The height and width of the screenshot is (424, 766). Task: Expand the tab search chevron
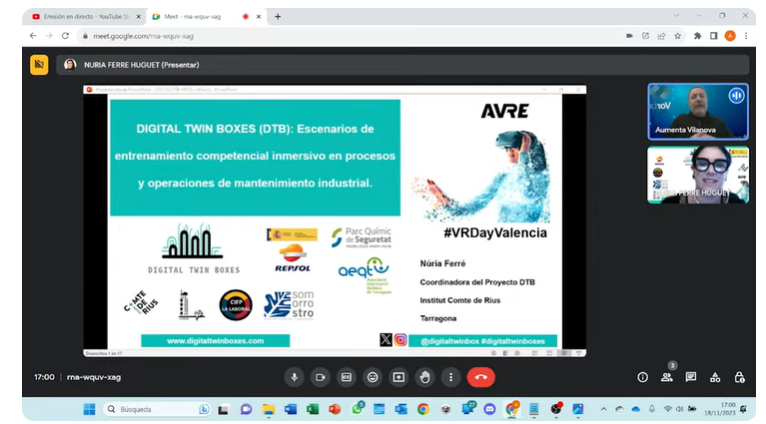click(x=676, y=16)
